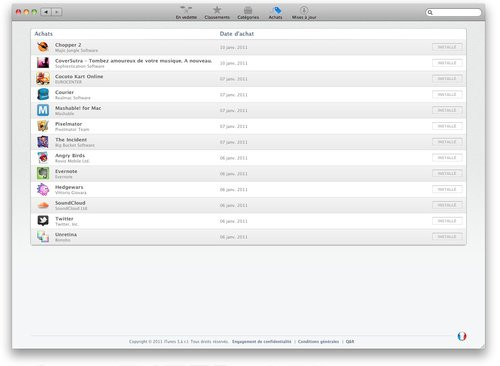The image size is (500, 366).
Task: Click Installé button for Chopper 2
Action: pyautogui.click(x=447, y=47)
